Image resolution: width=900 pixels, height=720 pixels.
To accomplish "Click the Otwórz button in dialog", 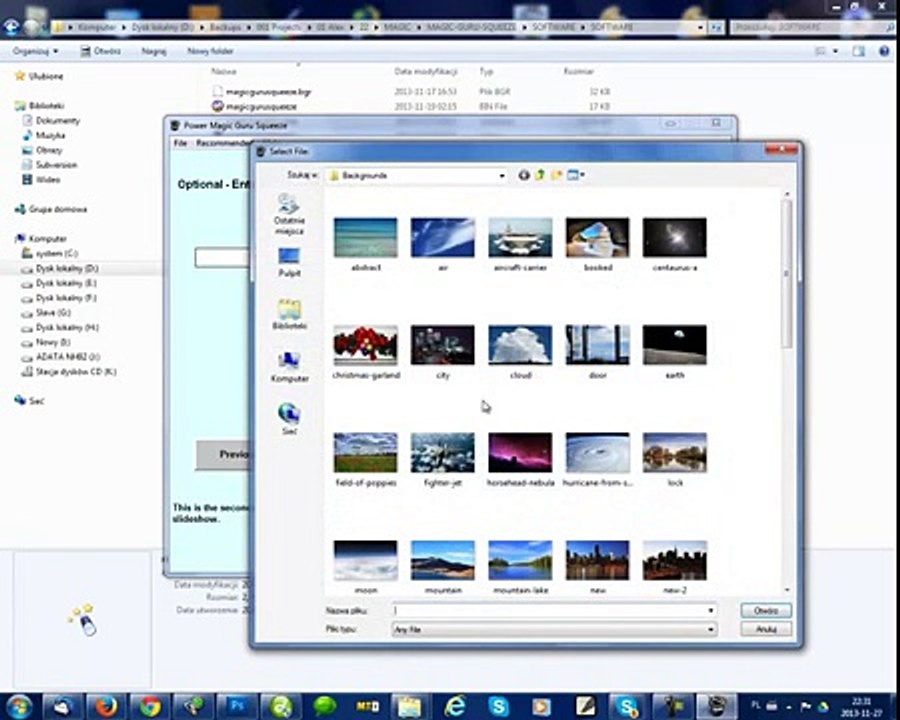I will pos(766,610).
